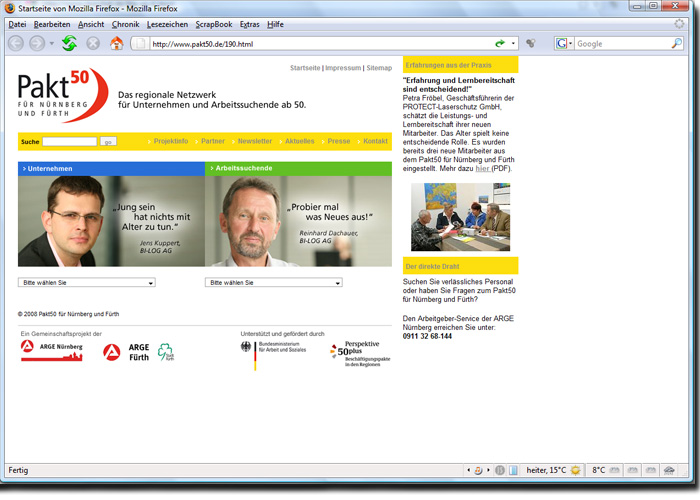This screenshot has height=500, width=700.
Task: Open the ScrapBook menu
Action: pos(214,24)
